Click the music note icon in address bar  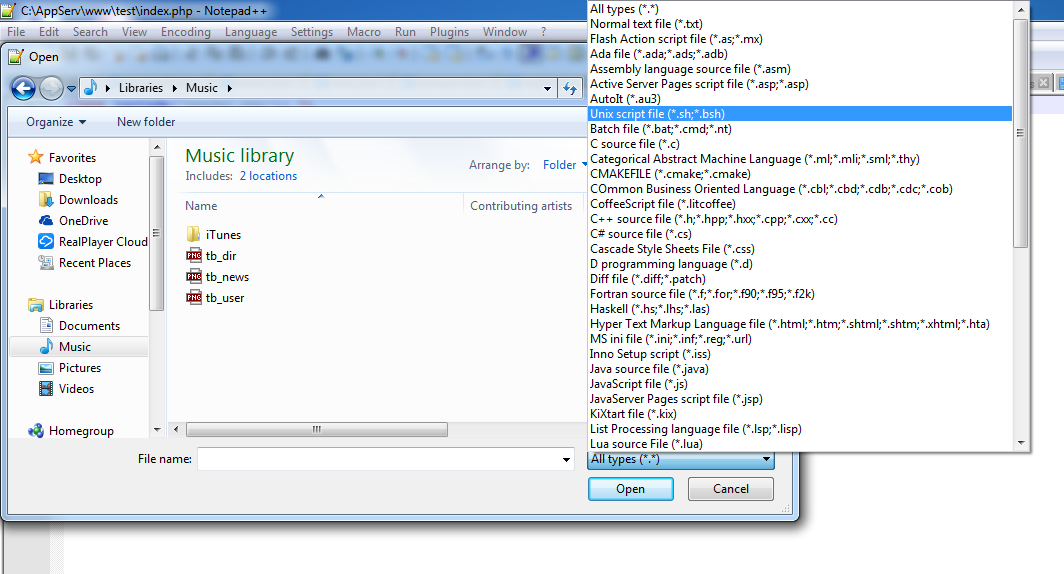tap(90, 88)
